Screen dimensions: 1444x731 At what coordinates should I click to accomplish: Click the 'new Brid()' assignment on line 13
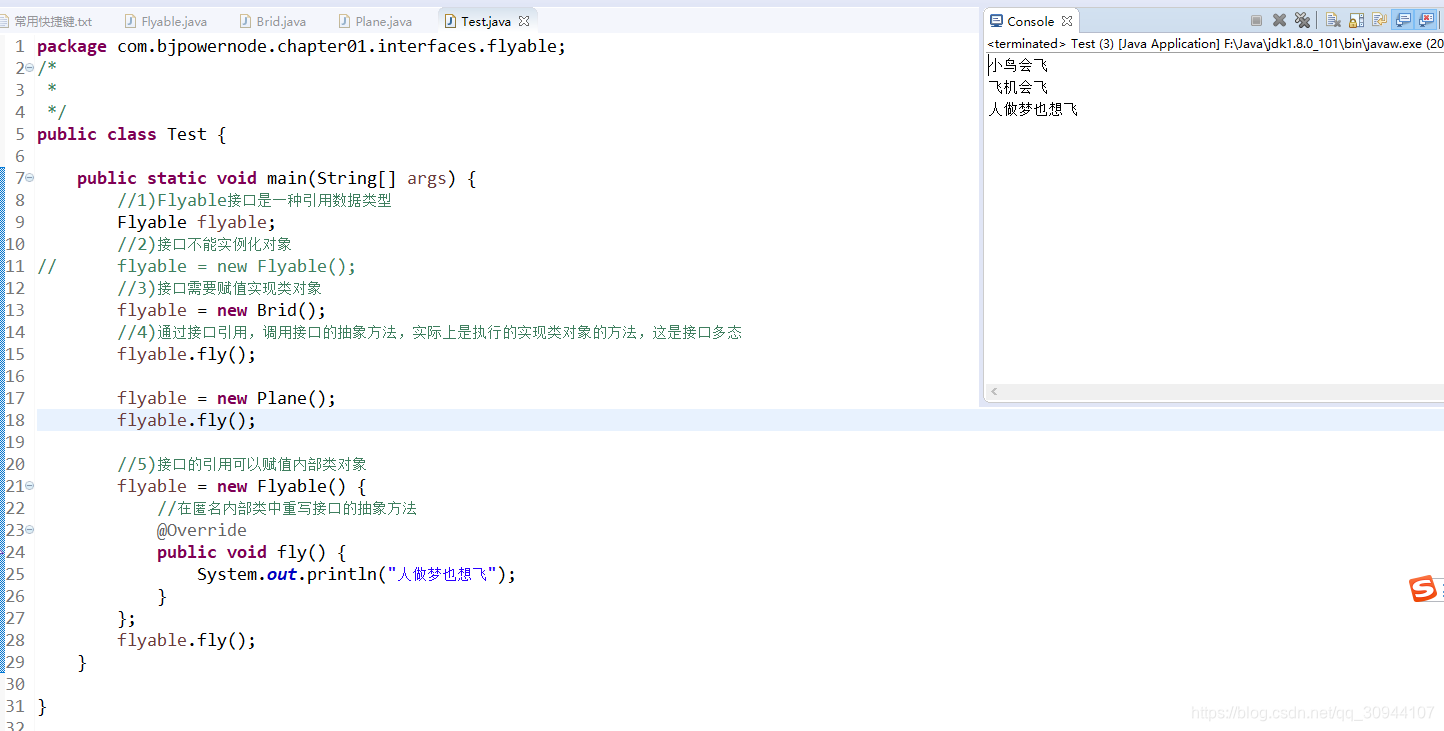pyautogui.click(x=222, y=310)
